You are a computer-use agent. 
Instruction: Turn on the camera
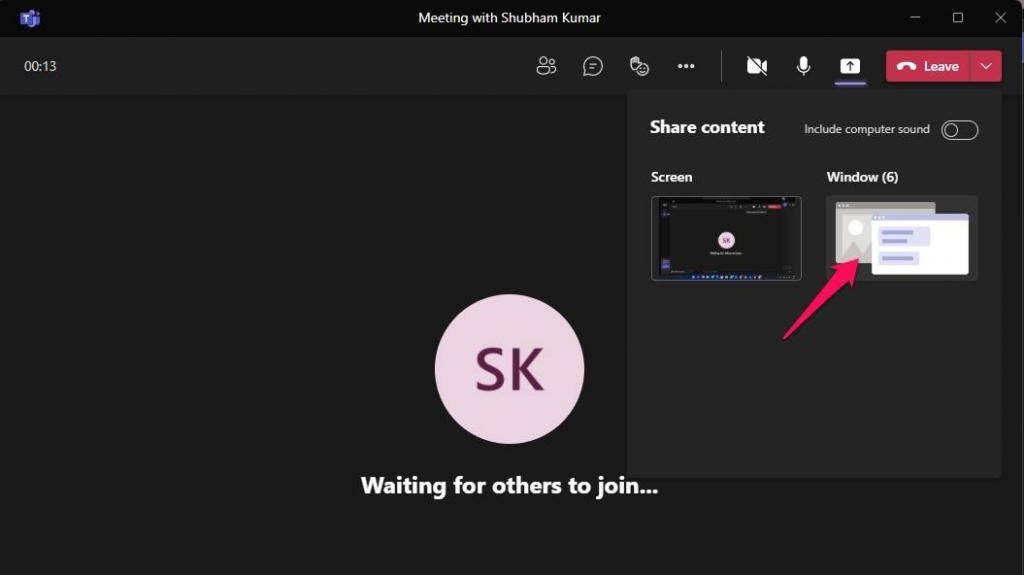757,66
